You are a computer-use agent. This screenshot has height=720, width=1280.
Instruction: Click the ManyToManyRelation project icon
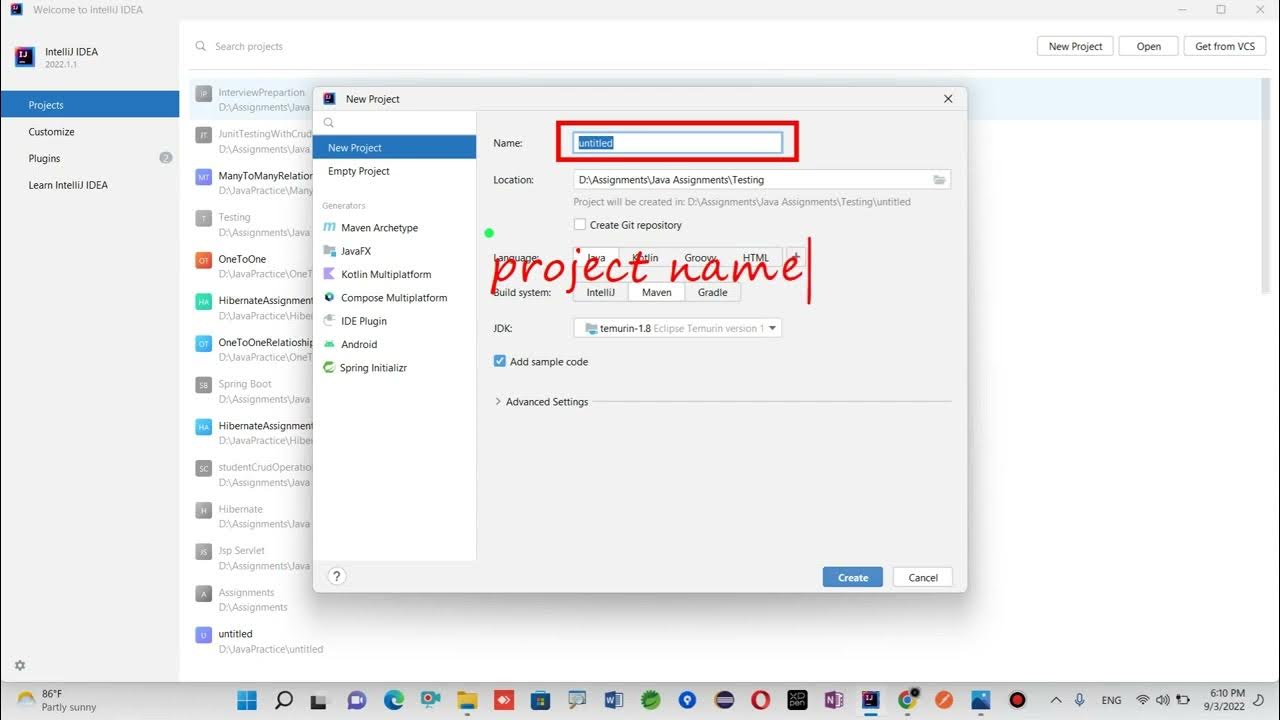pyautogui.click(x=203, y=176)
